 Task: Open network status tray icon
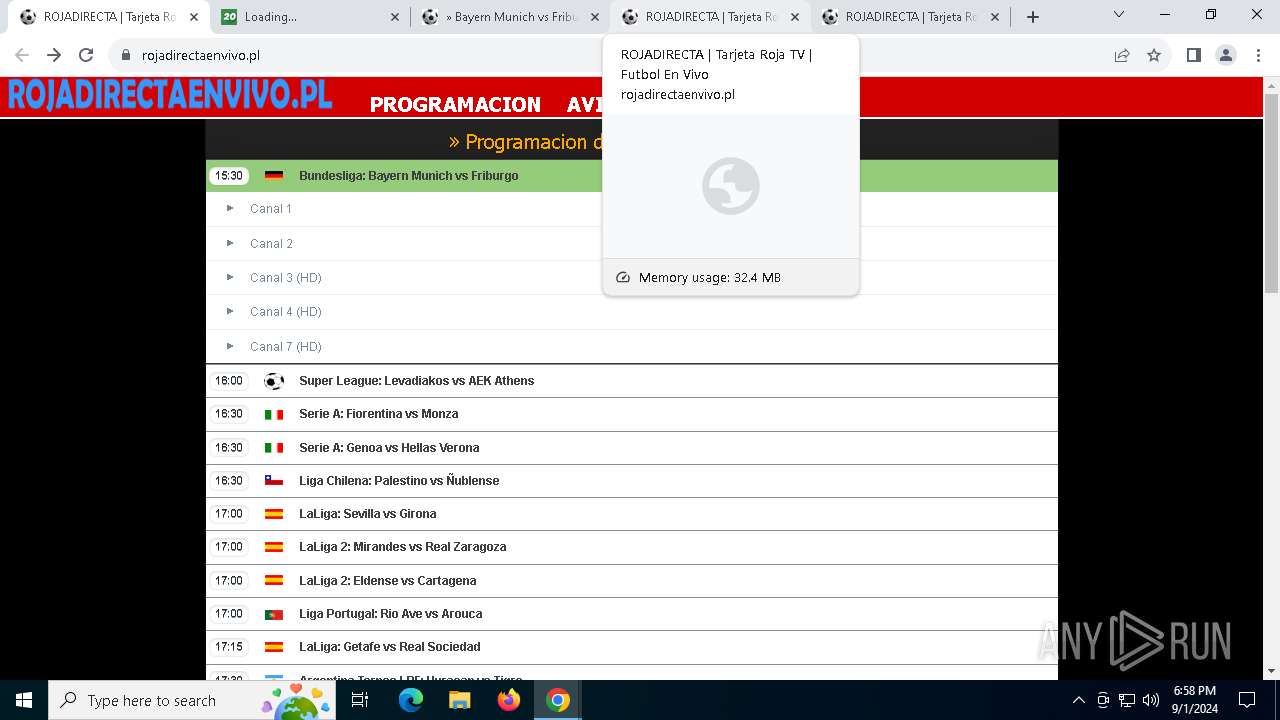pos(1127,700)
